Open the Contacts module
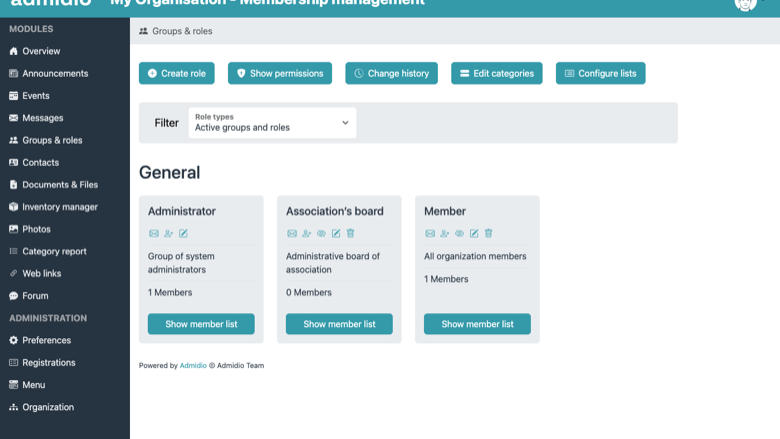This screenshot has height=439, width=780. [x=41, y=163]
